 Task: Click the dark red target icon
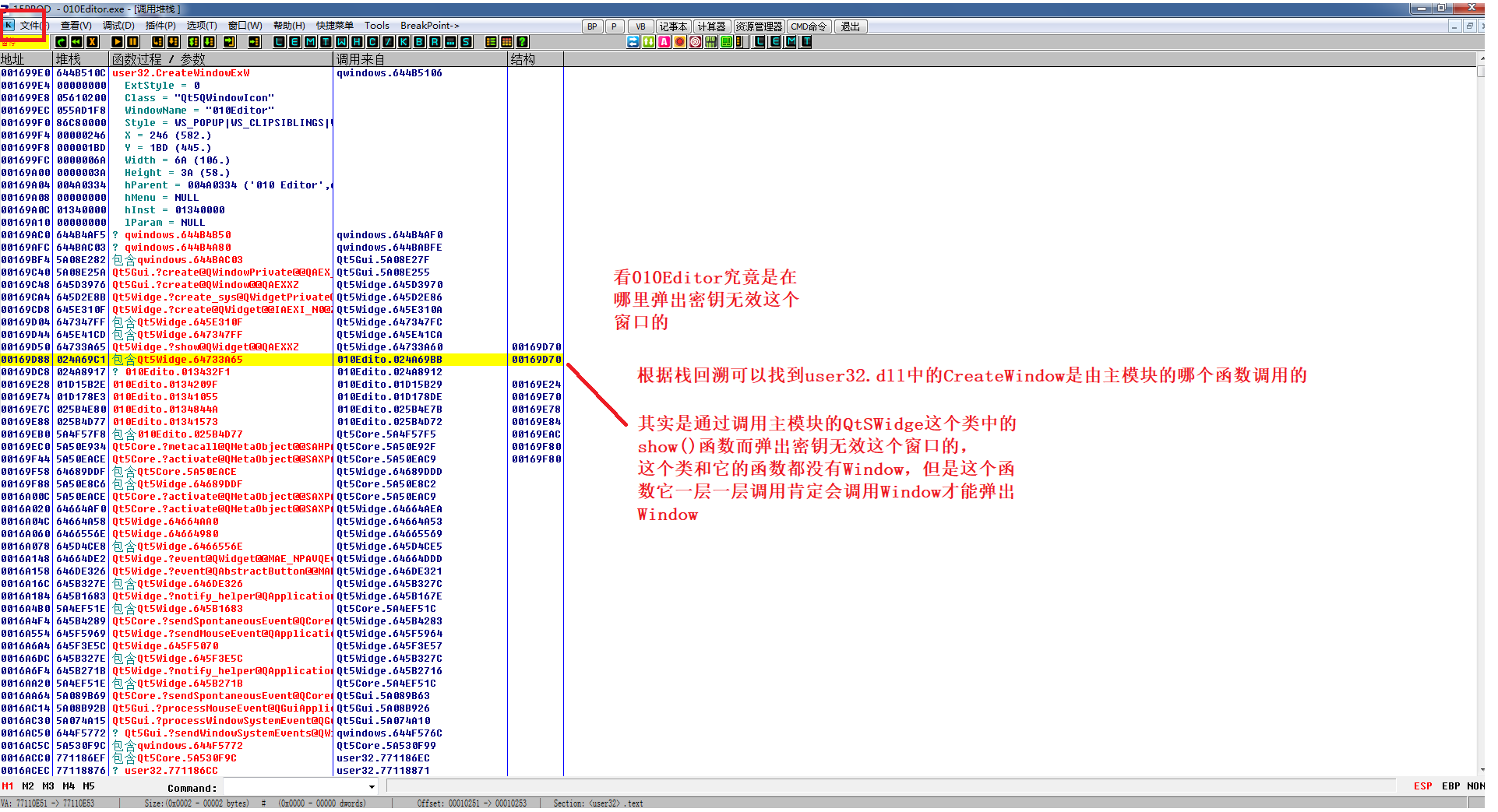click(x=696, y=42)
